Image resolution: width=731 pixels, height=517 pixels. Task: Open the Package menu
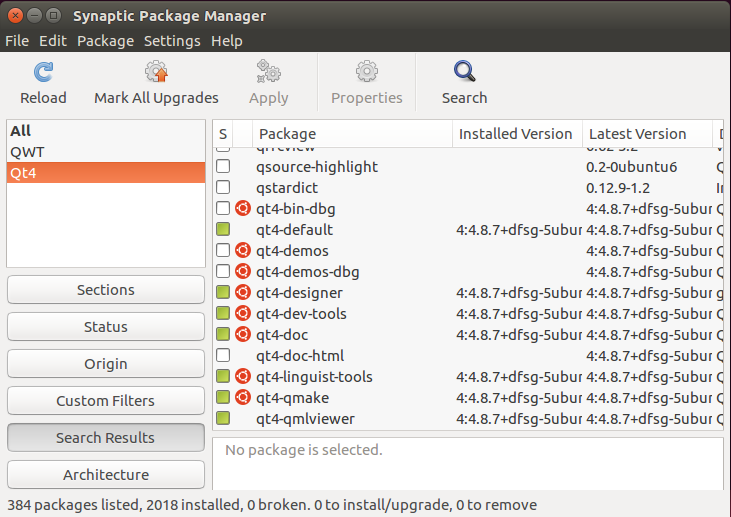click(x=105, y=41)
